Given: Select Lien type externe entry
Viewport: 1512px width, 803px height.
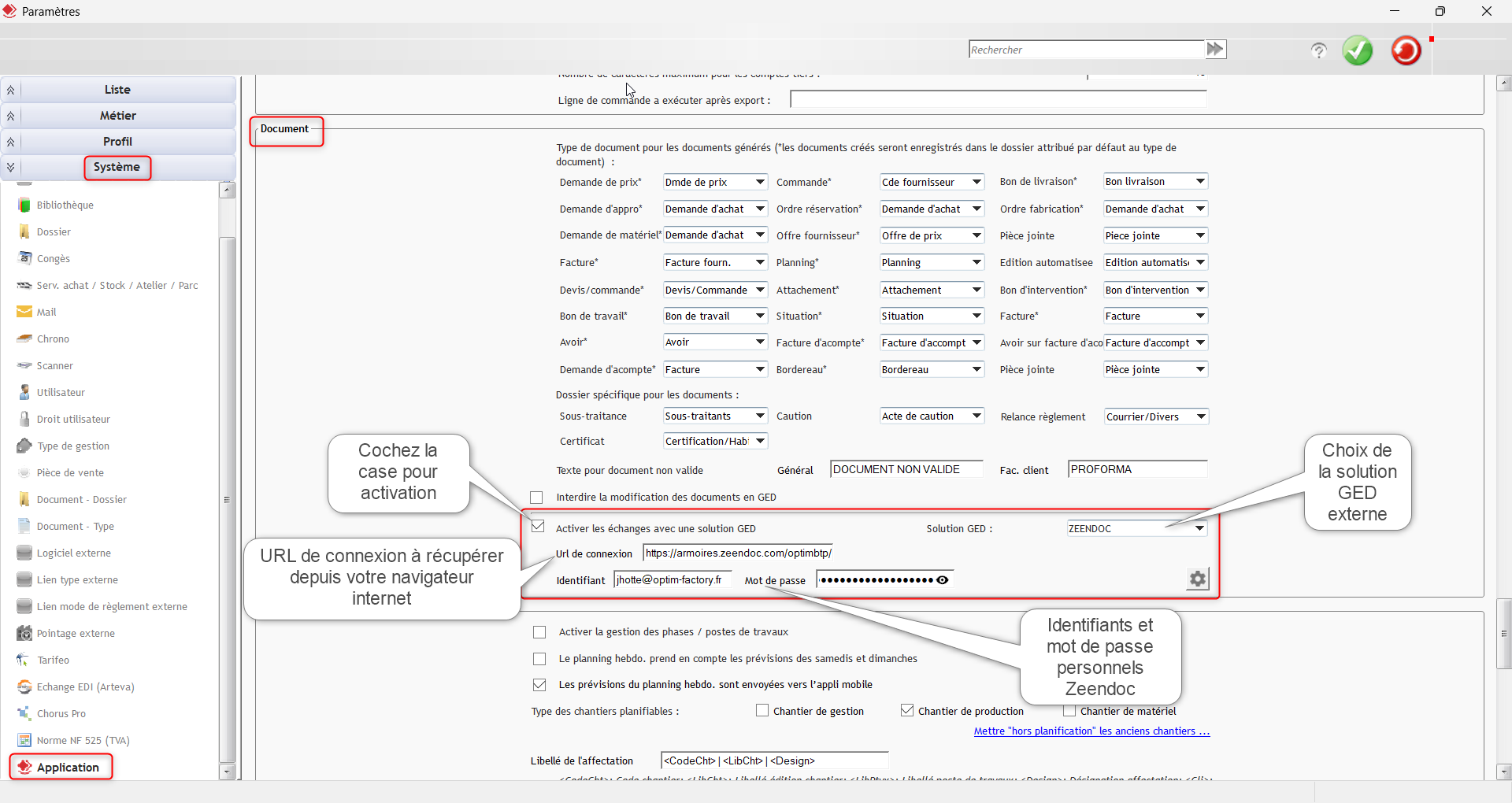Looking at the screenshot, I should [x=77, y=579].
